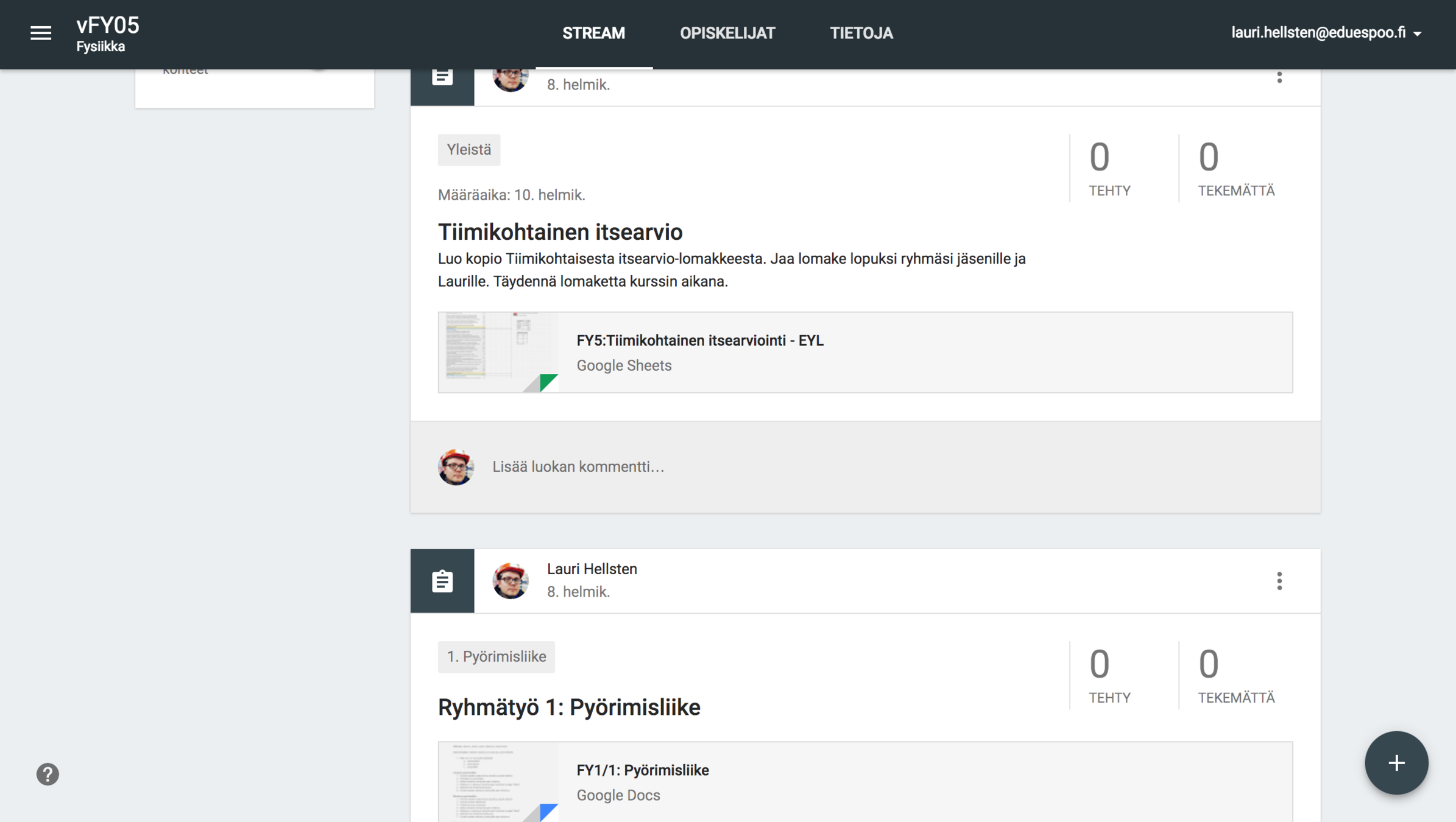This screenshot has width=1456, height=822.
Task: Click the 1. Pyörimisliike topic tag
Action: click(496, 656)
